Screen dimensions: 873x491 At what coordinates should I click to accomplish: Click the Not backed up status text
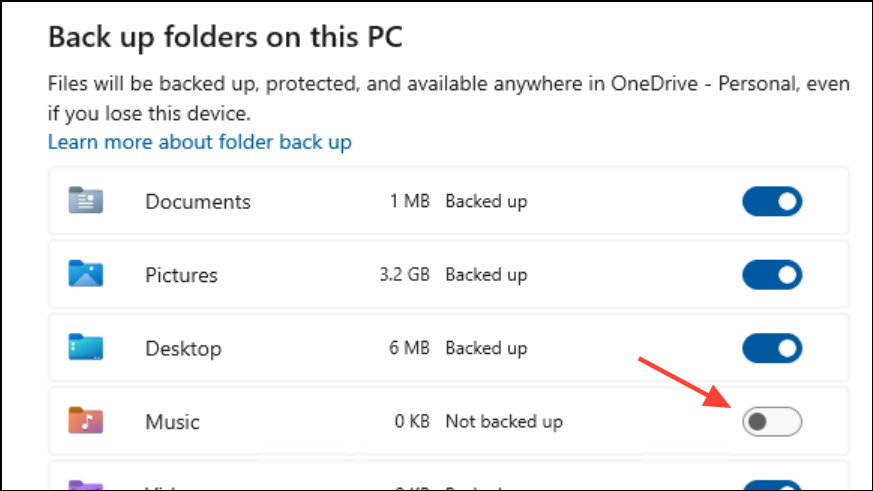(x=504, y=422)
